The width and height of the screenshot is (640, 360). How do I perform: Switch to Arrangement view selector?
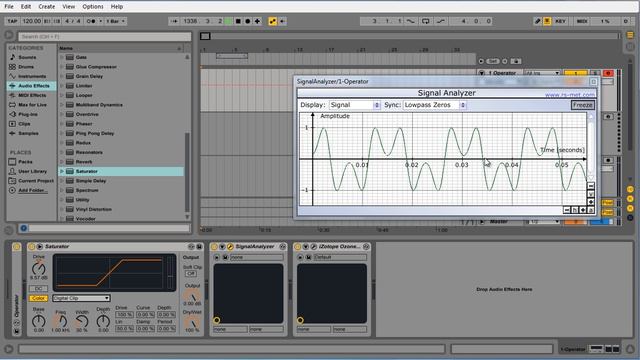630,35
